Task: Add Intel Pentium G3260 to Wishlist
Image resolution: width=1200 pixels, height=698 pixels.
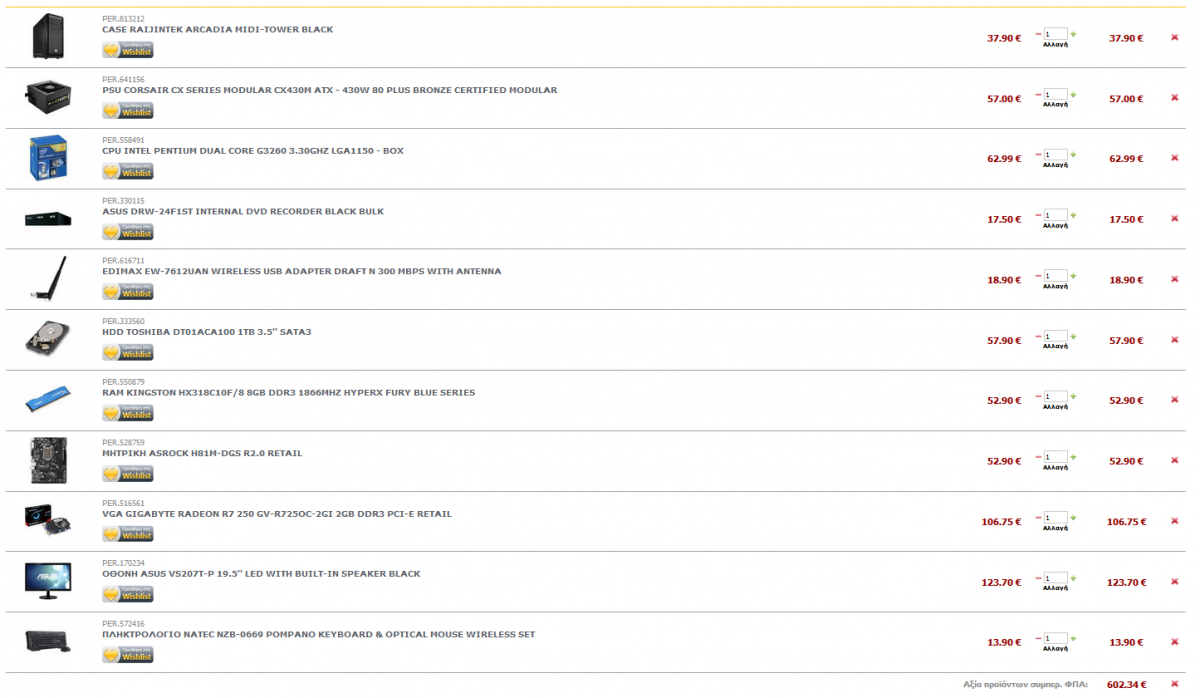Action: (x=128, y=171)
